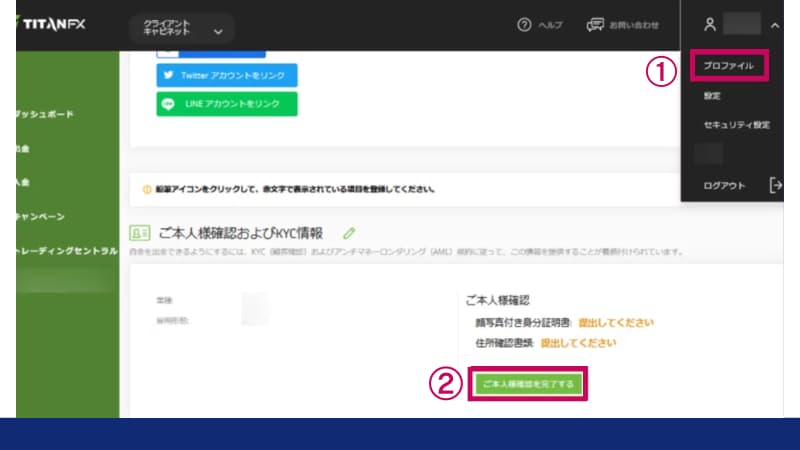Click the green ご本人様確認を完了する button
Image resolution: width=800 pixels, height=450 pixels.
[x=527, y=384]
